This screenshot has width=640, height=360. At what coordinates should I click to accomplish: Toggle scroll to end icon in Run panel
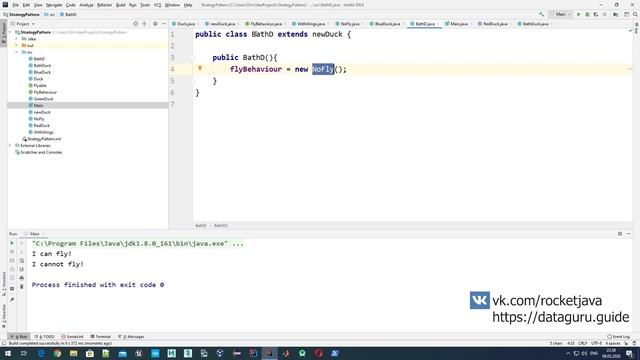22,269
